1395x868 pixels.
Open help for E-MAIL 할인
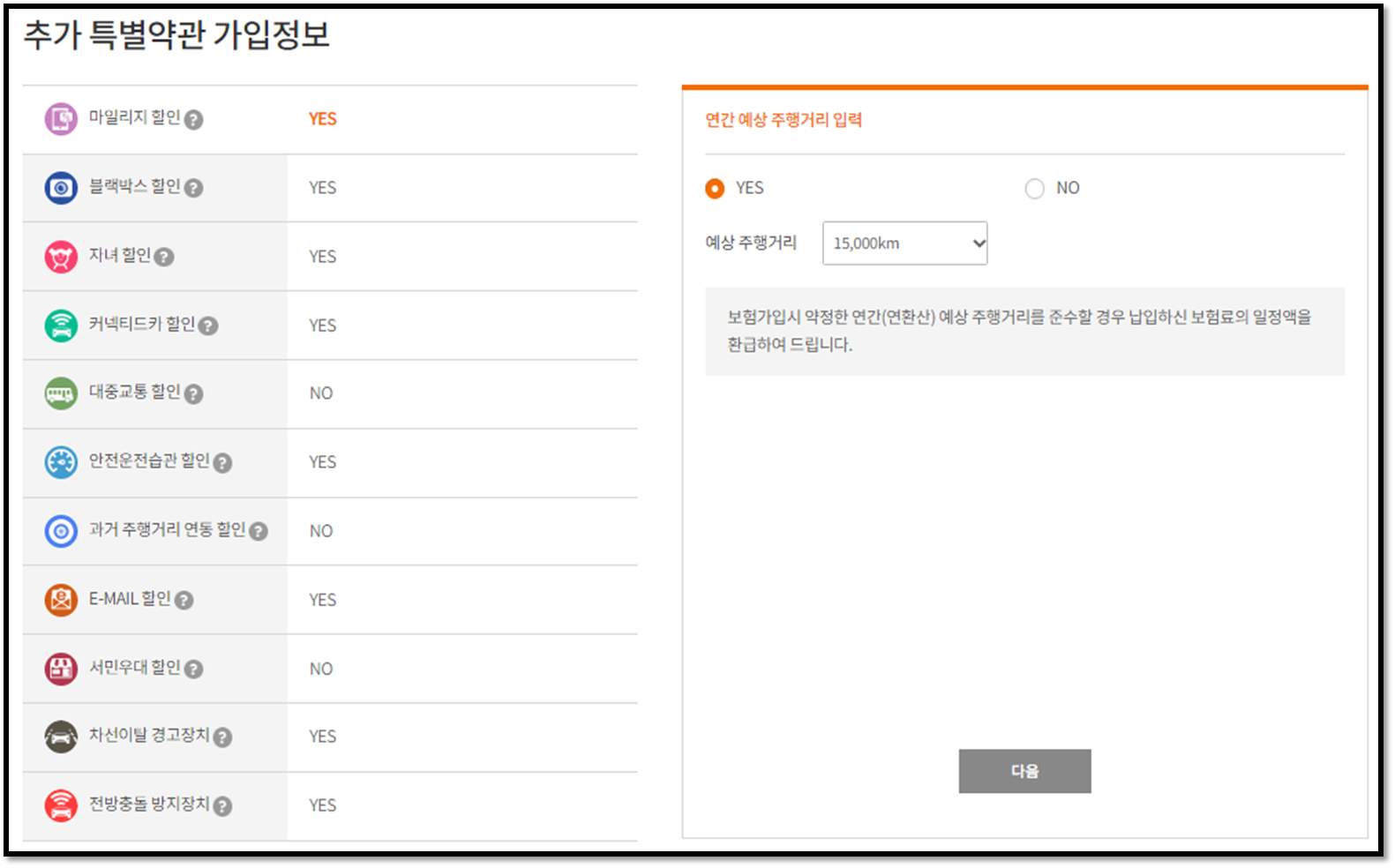pos(184,600)
